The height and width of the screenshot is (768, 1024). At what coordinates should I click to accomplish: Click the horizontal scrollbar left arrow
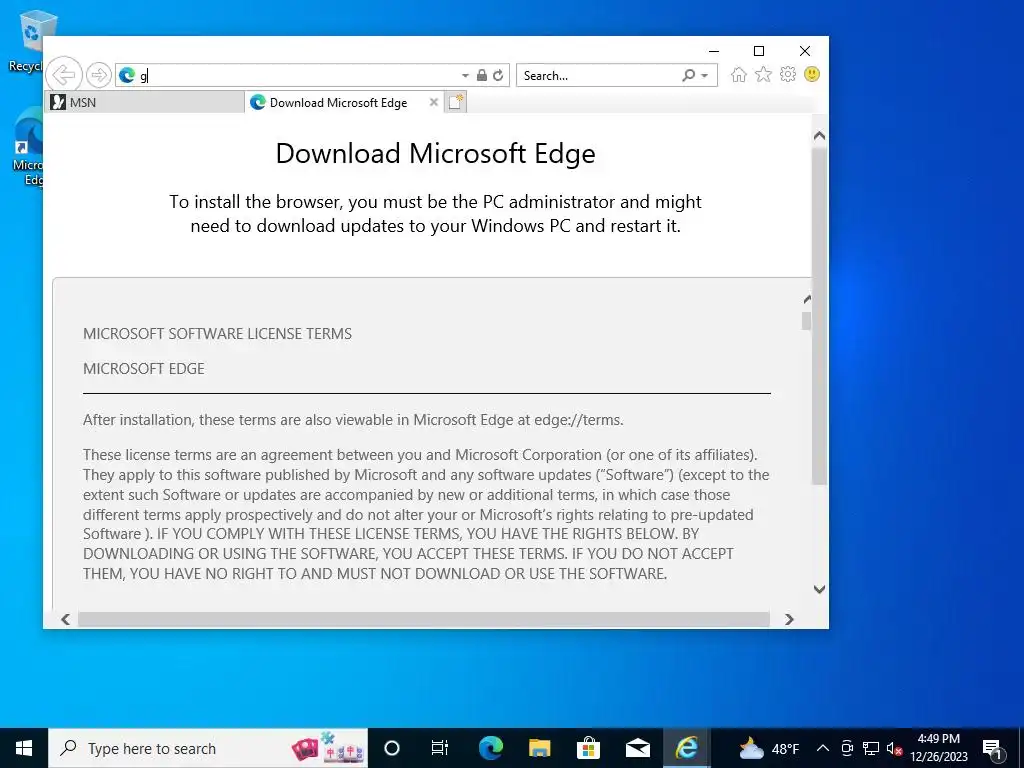click(x=65, y=619)
